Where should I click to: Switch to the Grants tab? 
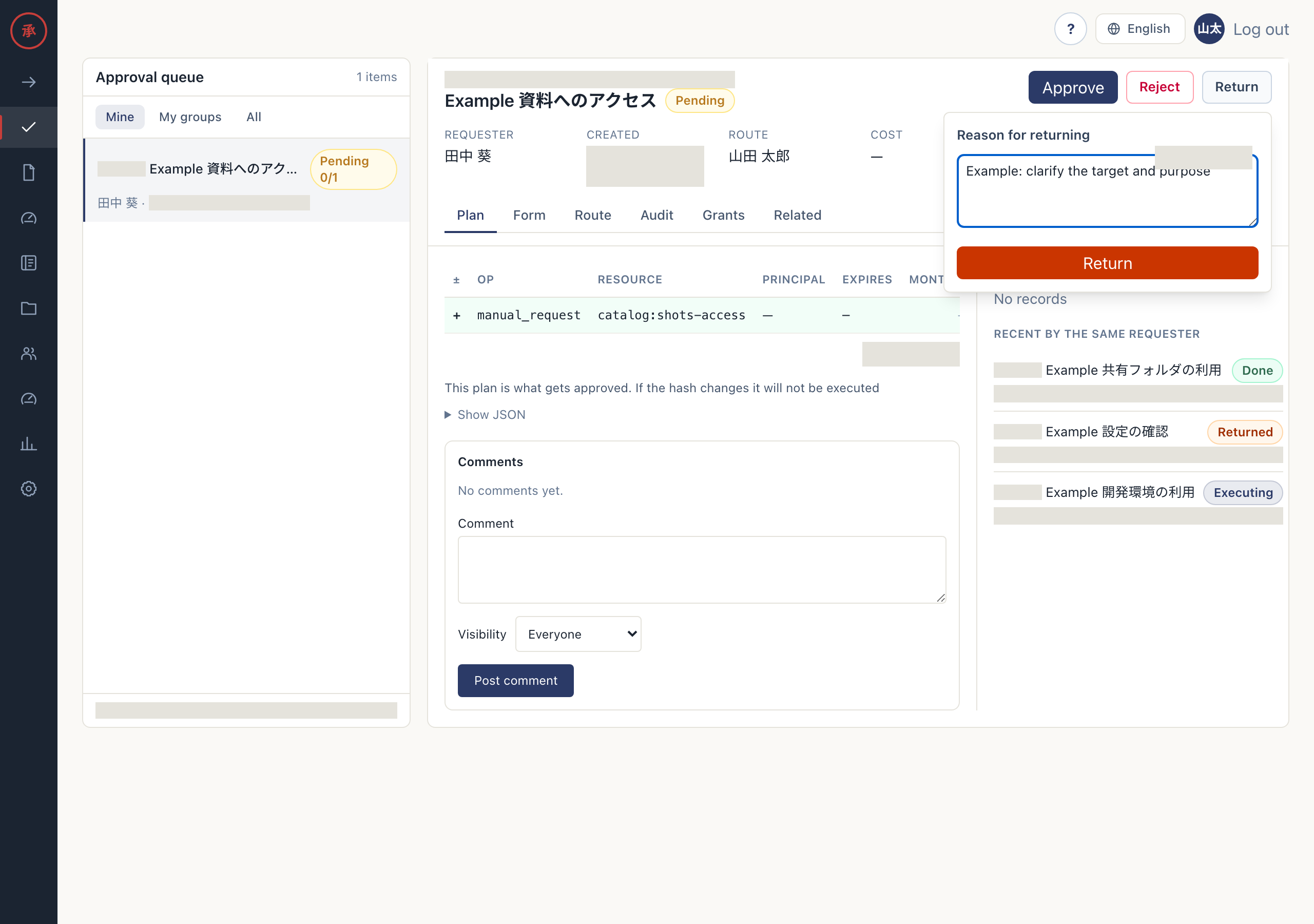point(723,215)
